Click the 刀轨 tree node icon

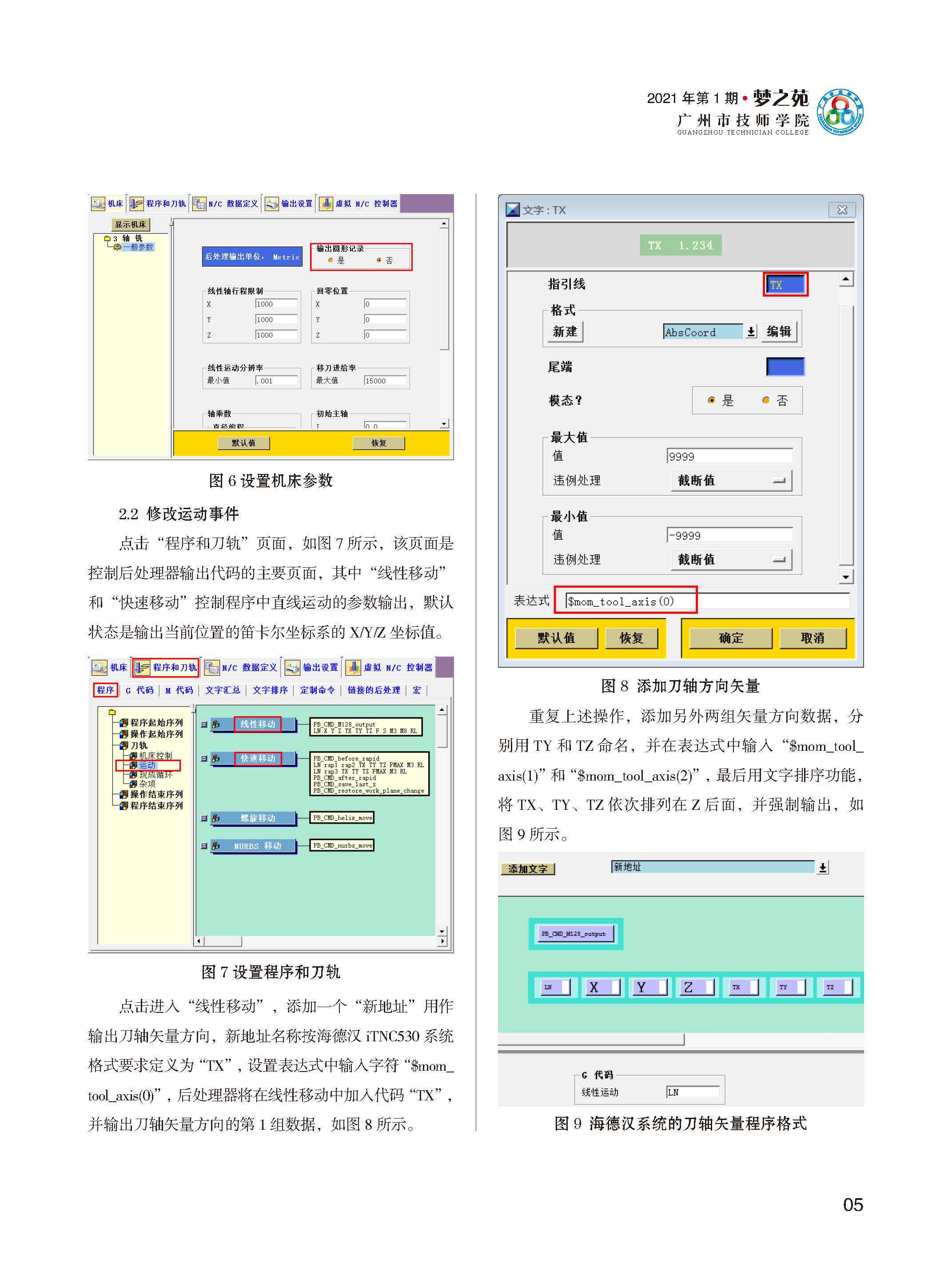tap(123, 745)
